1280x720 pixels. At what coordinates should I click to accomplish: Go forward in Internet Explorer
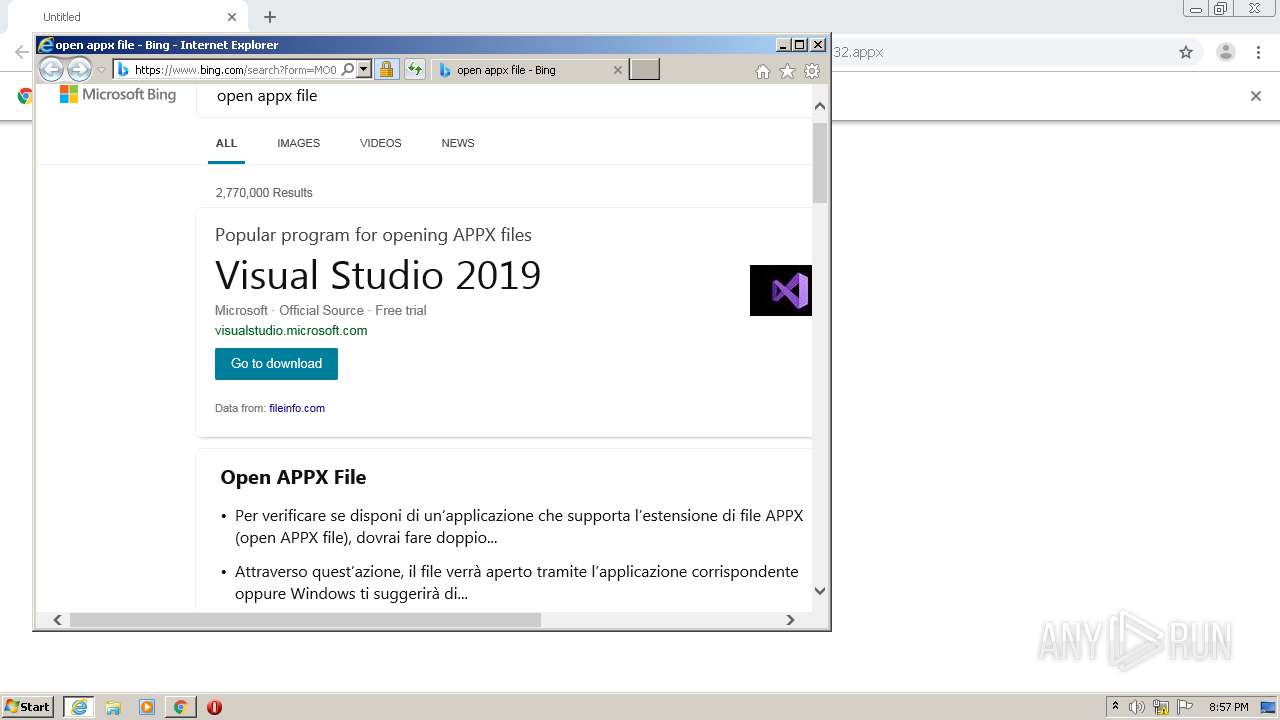point(79,70)
